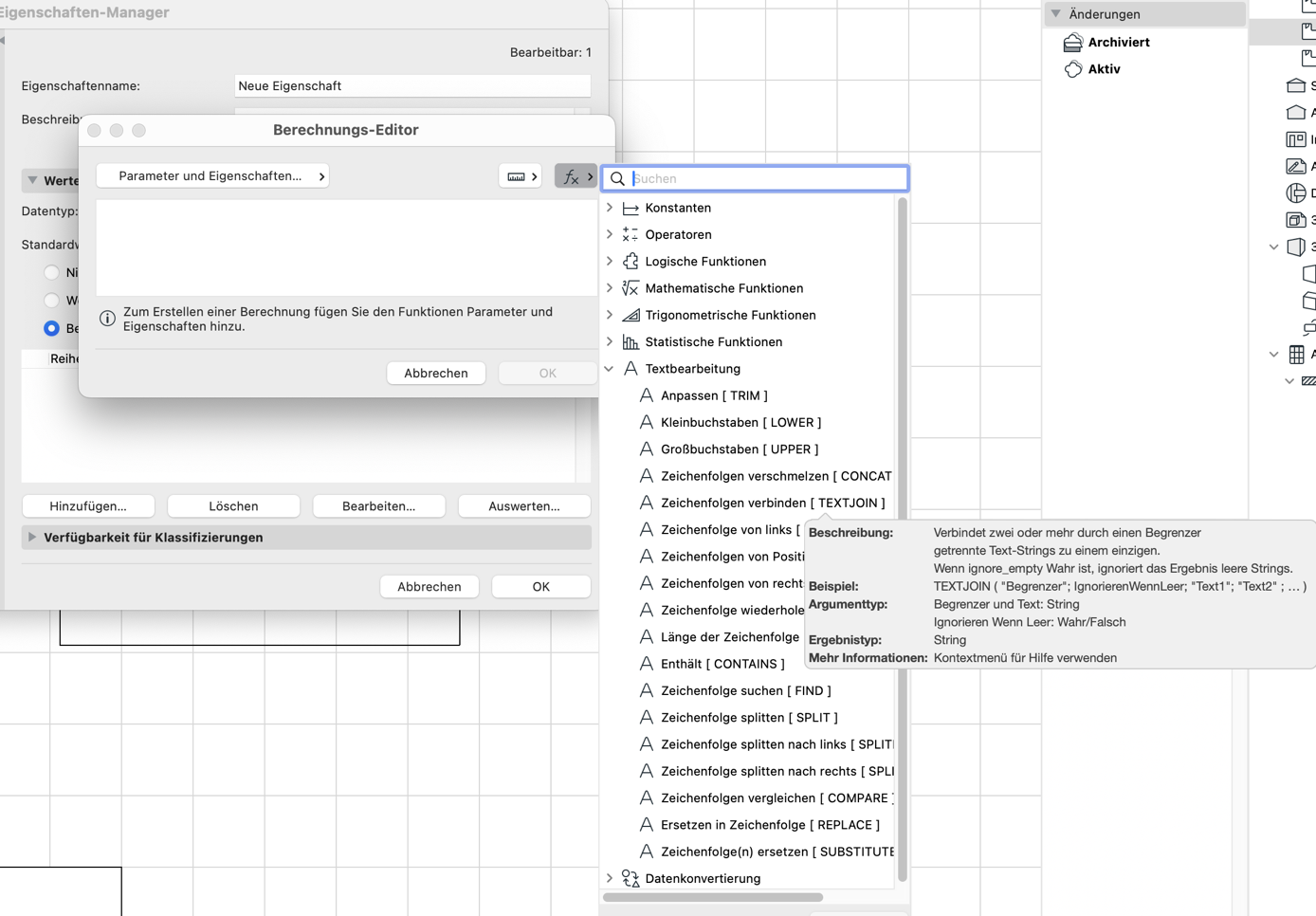
Task: Click OK in Eigenschaften-Manager
Action: pyautogui.click(x=541, y=586)
